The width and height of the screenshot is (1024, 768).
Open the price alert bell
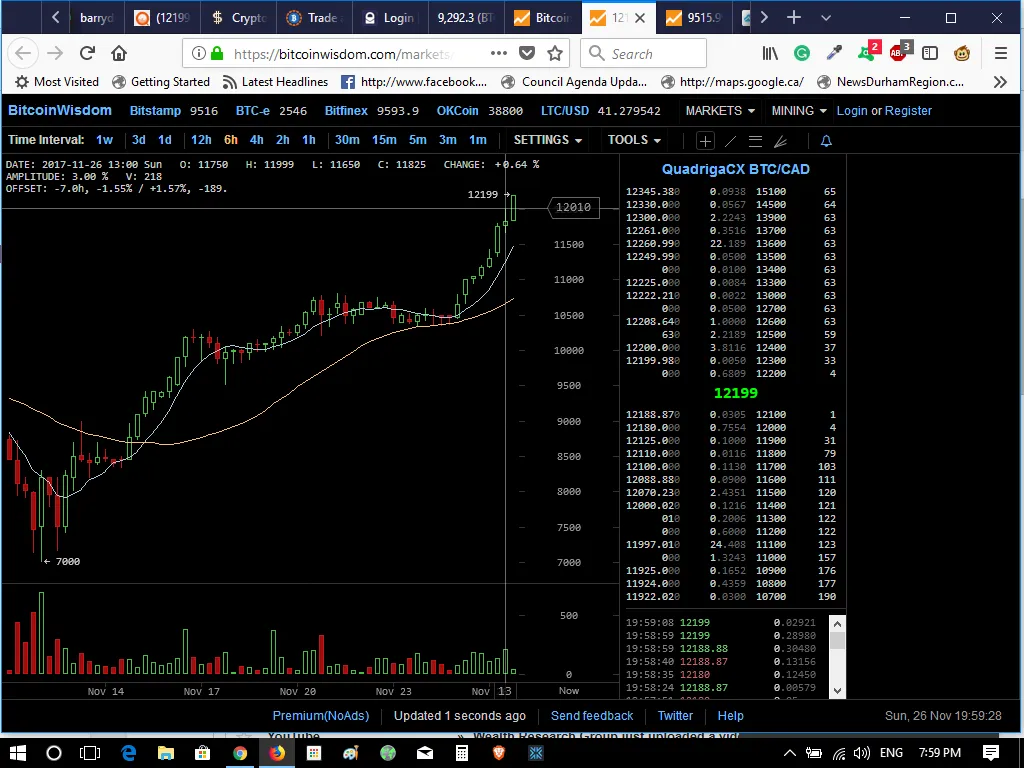click(826, 141)
